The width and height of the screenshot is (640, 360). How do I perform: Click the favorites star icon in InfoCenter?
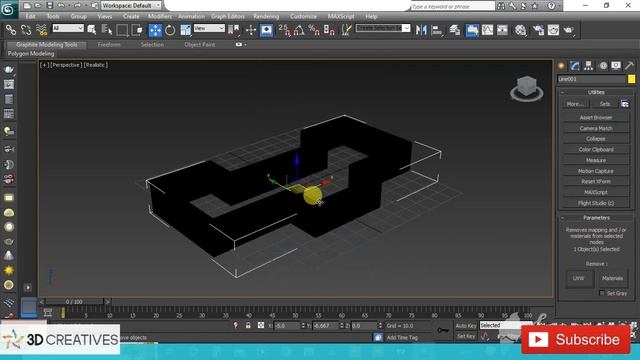tap(535, 6)
